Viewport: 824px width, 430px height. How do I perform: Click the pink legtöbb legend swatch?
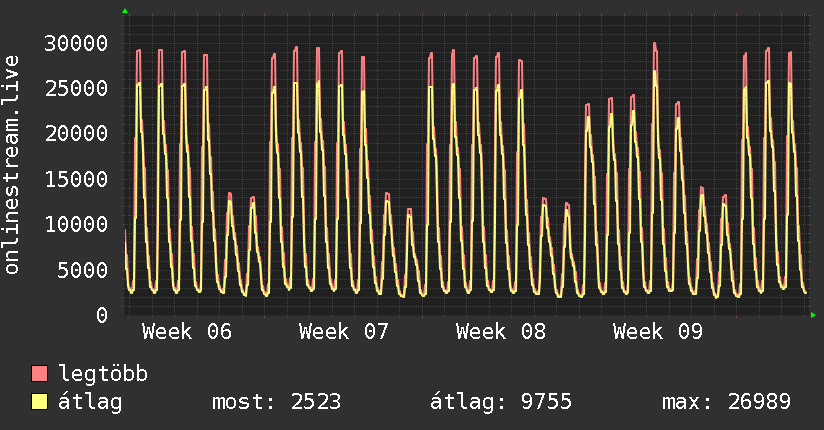point(39,373)
